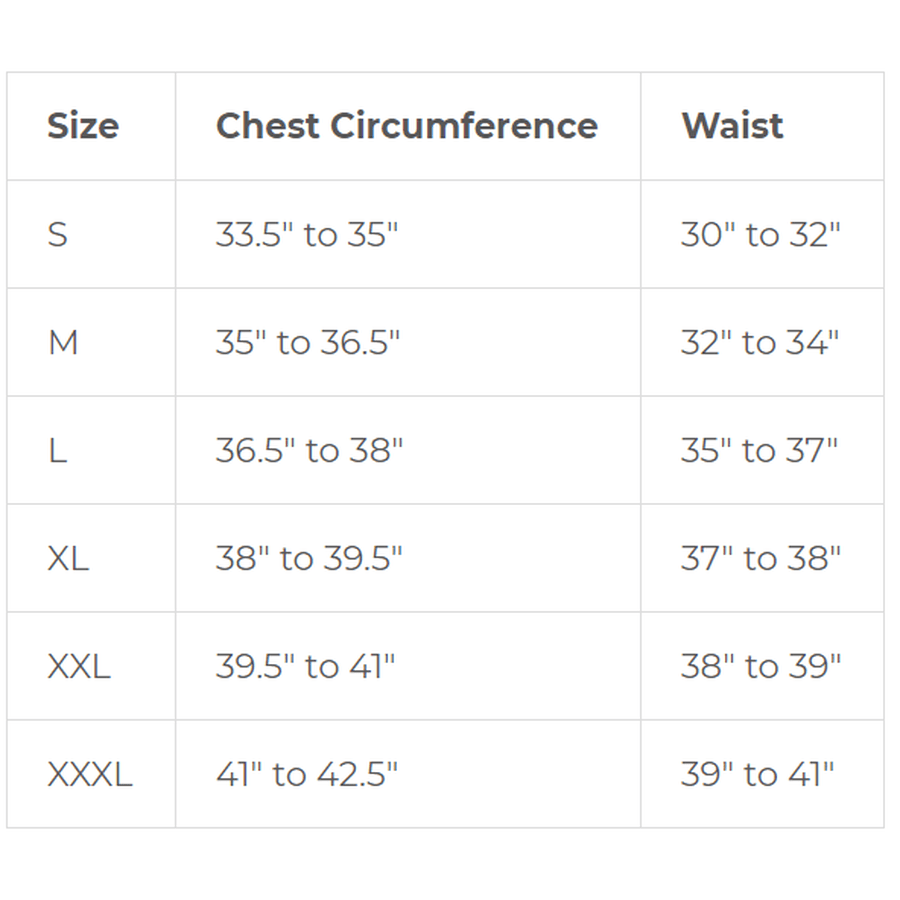This screenshot has height=900, width=900.
Task: Click waist value 30" to 32"
Action: 760,235
